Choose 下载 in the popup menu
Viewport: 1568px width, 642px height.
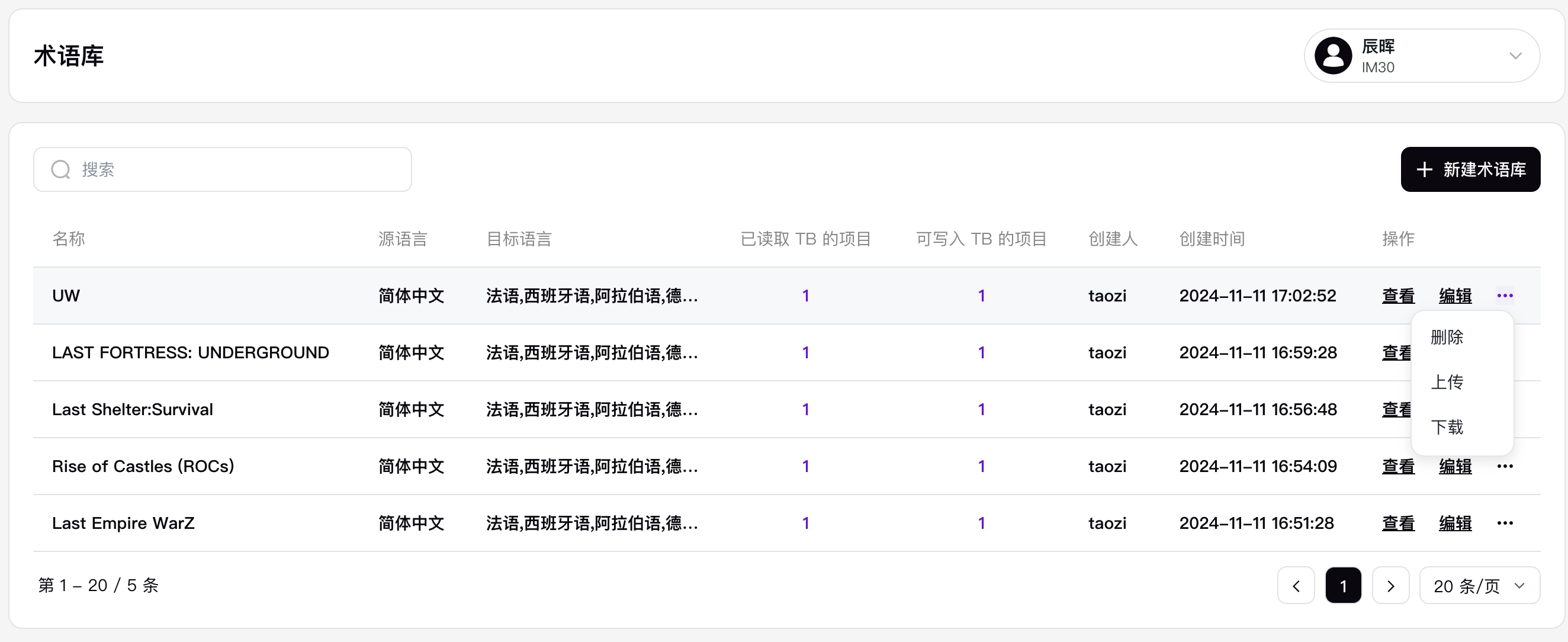pyautogui.click(x=1447, y=426)
